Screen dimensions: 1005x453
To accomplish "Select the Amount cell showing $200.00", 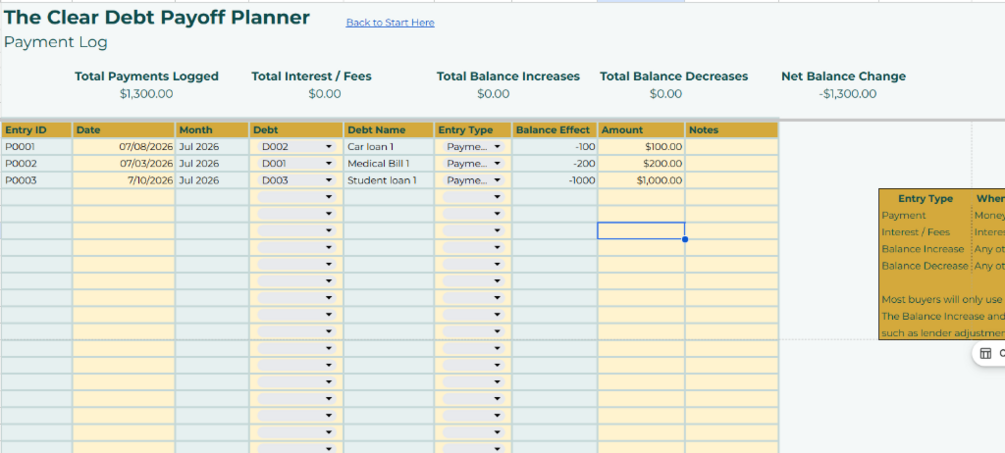I will pos(641,163).
